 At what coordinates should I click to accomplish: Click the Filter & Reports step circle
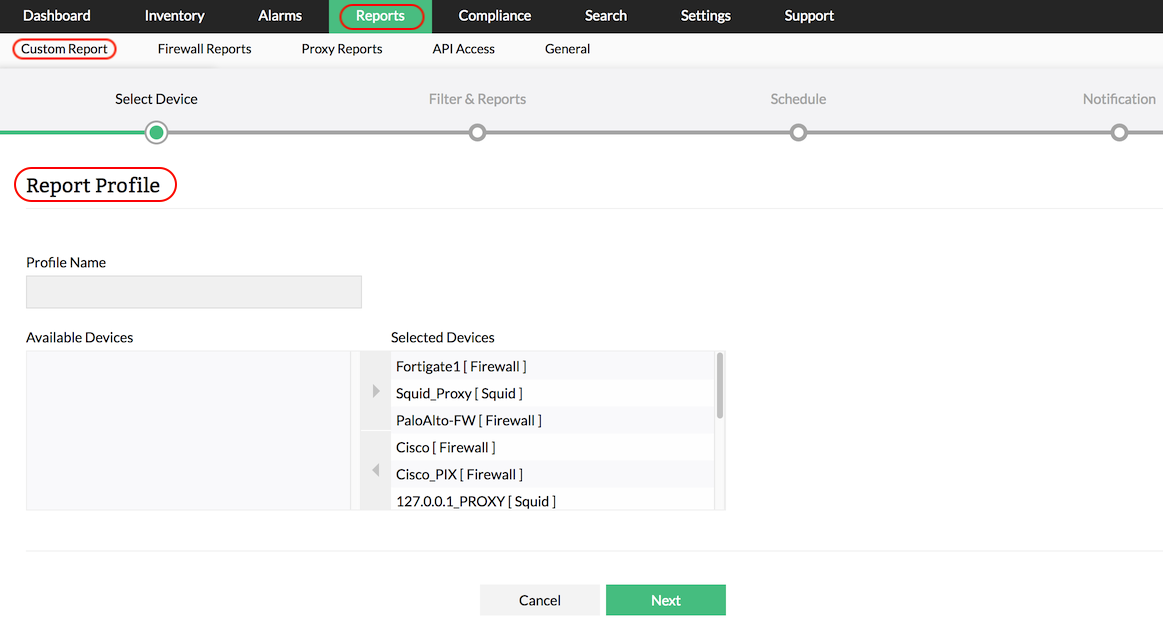tap(477, 132)
